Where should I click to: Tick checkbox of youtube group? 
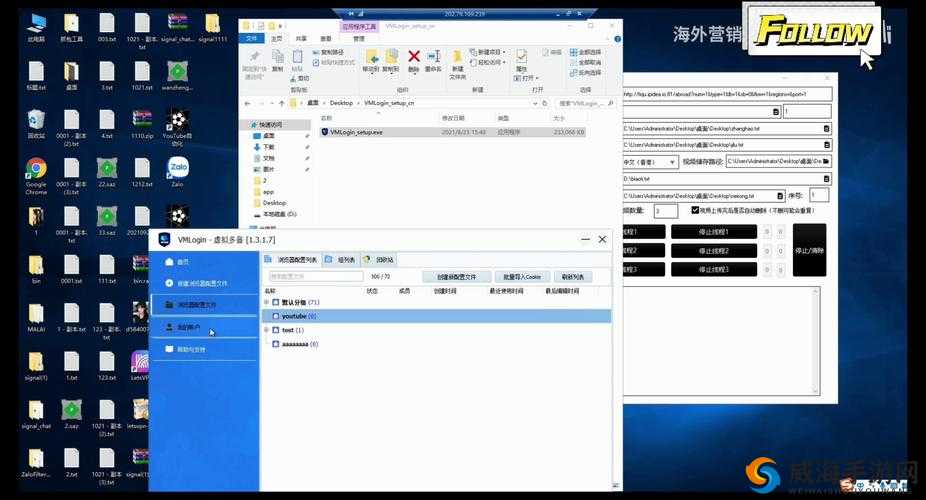(x=276, y=316)
